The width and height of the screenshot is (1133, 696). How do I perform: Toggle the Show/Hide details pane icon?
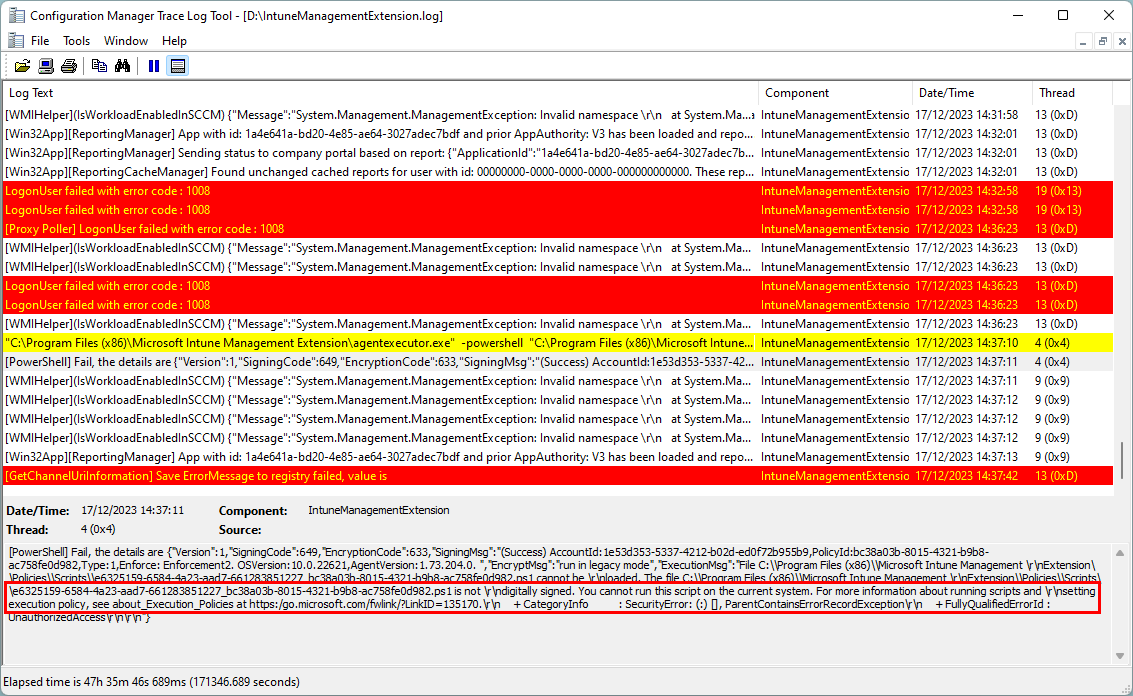177,66
